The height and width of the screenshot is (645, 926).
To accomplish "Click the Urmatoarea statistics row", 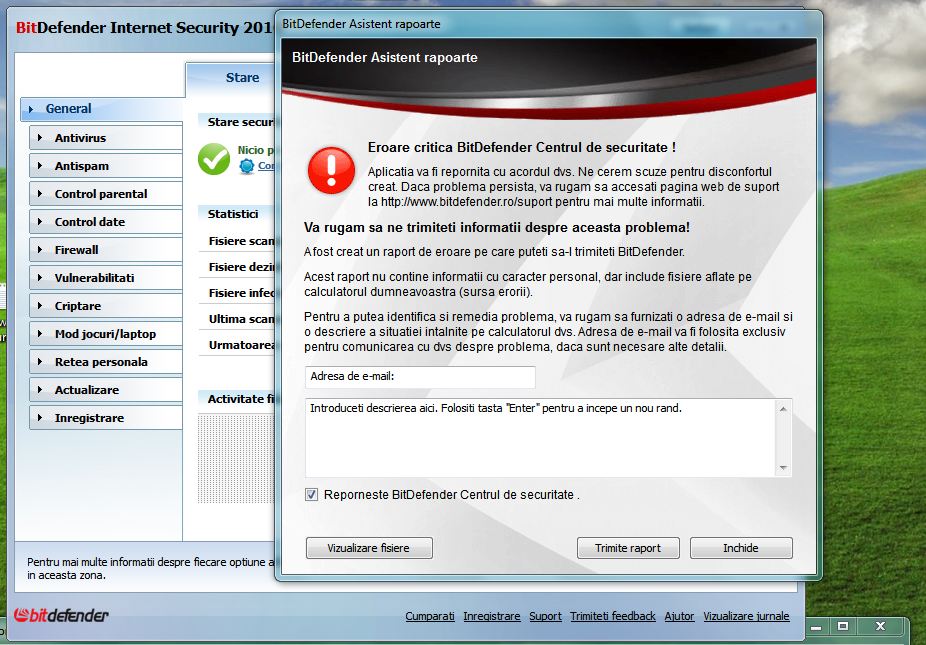I will (x=237, y=345).
